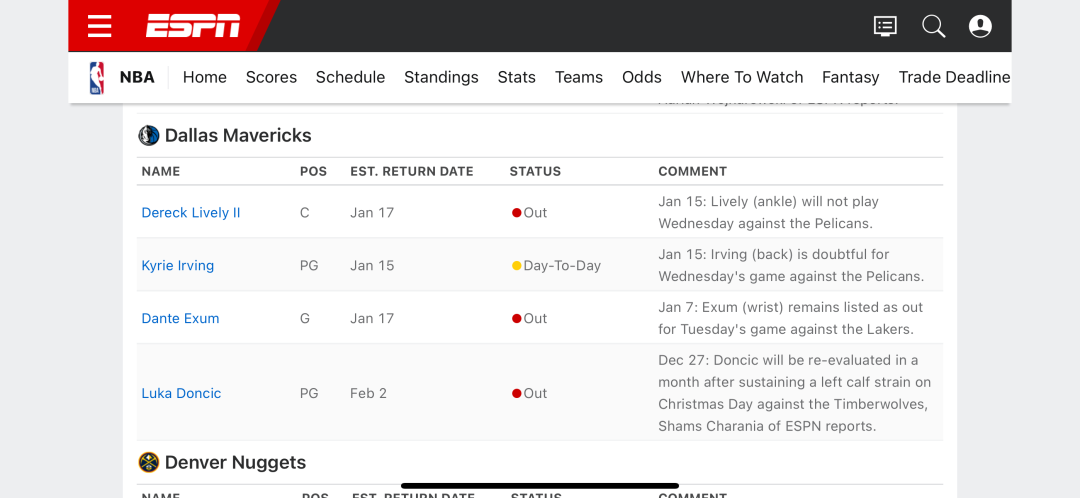This screenshot has width=1080, height=498.
Task: Open the Where To Watch tab
Action: coord(742,77)
